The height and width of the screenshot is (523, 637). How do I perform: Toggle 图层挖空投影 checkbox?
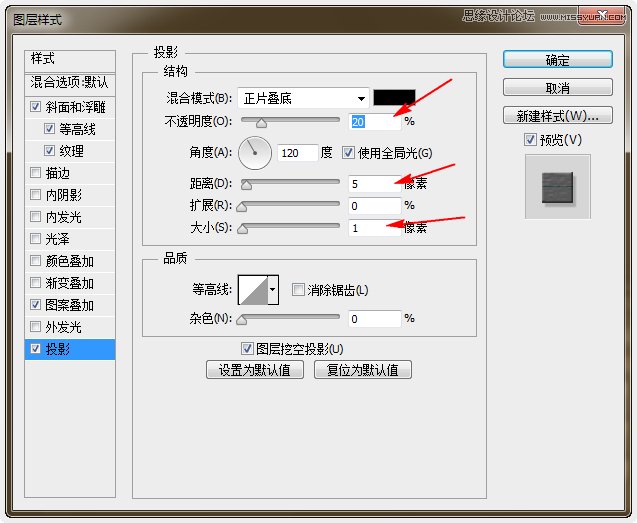click(247, 348)
